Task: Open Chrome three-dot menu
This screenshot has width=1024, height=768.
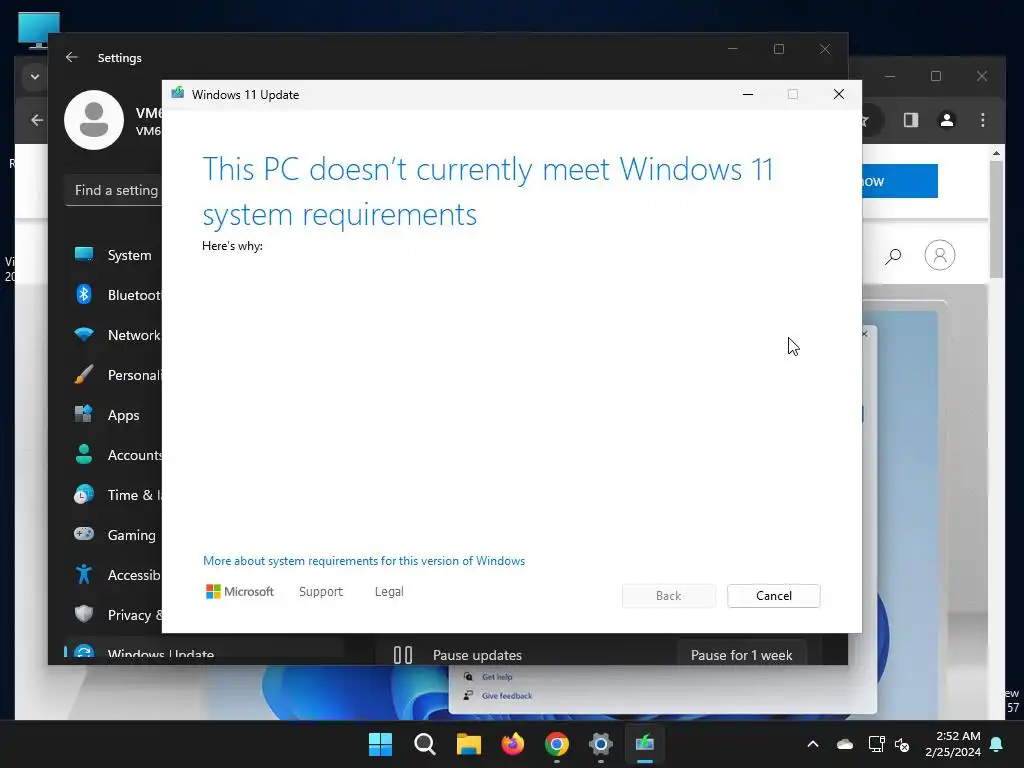Action: point(983,120)
